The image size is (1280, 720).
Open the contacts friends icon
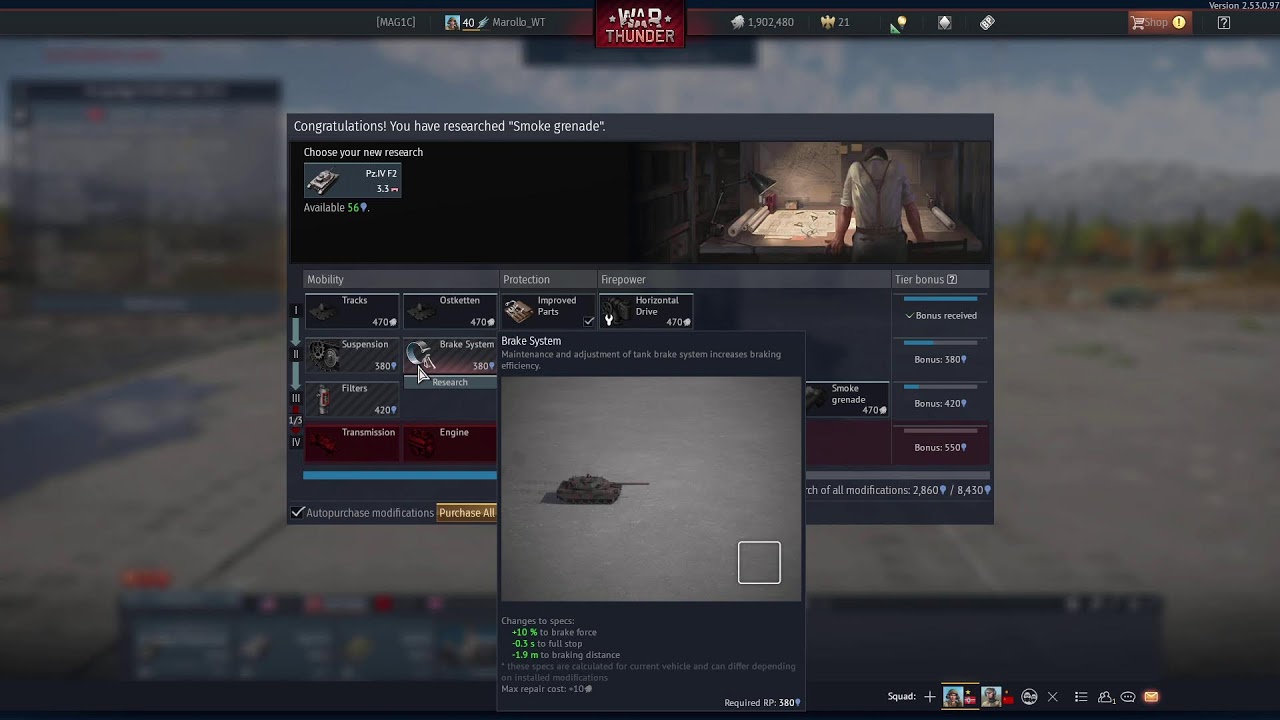tap(1106, 697)
